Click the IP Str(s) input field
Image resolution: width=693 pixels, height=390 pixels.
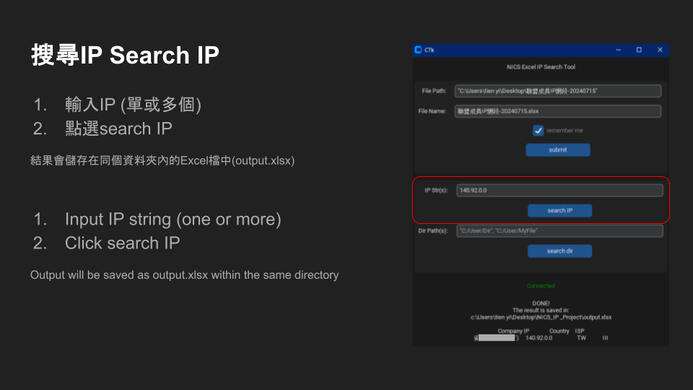[x=560, y=190]
